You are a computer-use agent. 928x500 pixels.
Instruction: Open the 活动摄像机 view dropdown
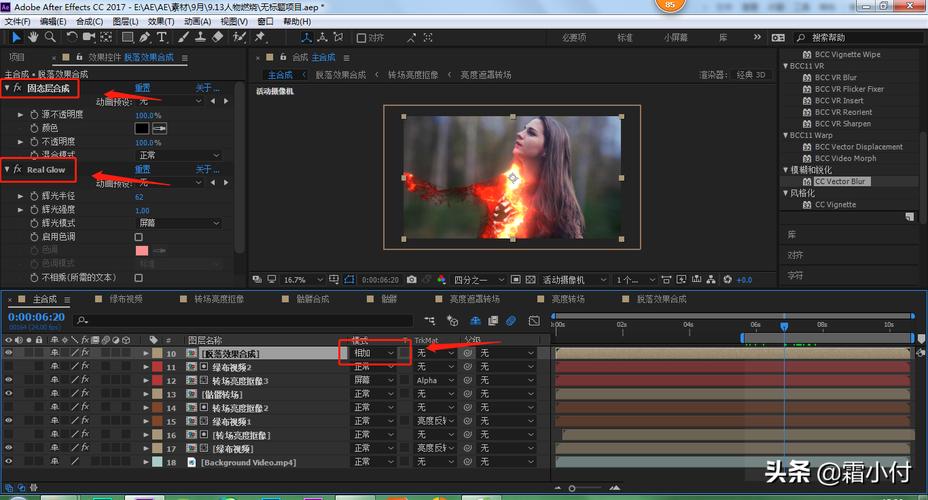574,280
